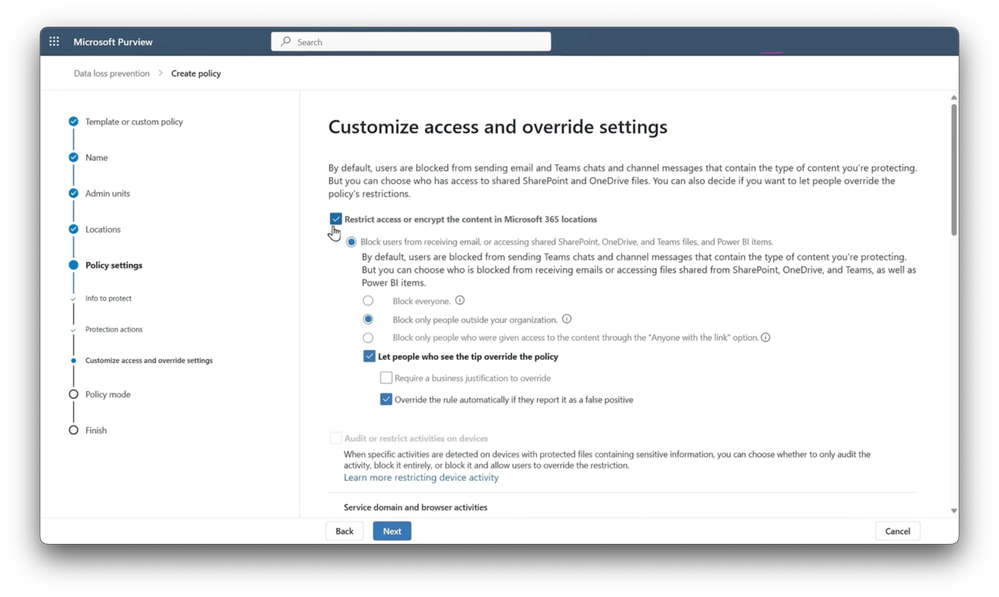Viewport: 999px width, 597px height.
Task: Jump to the Finish step
Action: pos(96,430)
